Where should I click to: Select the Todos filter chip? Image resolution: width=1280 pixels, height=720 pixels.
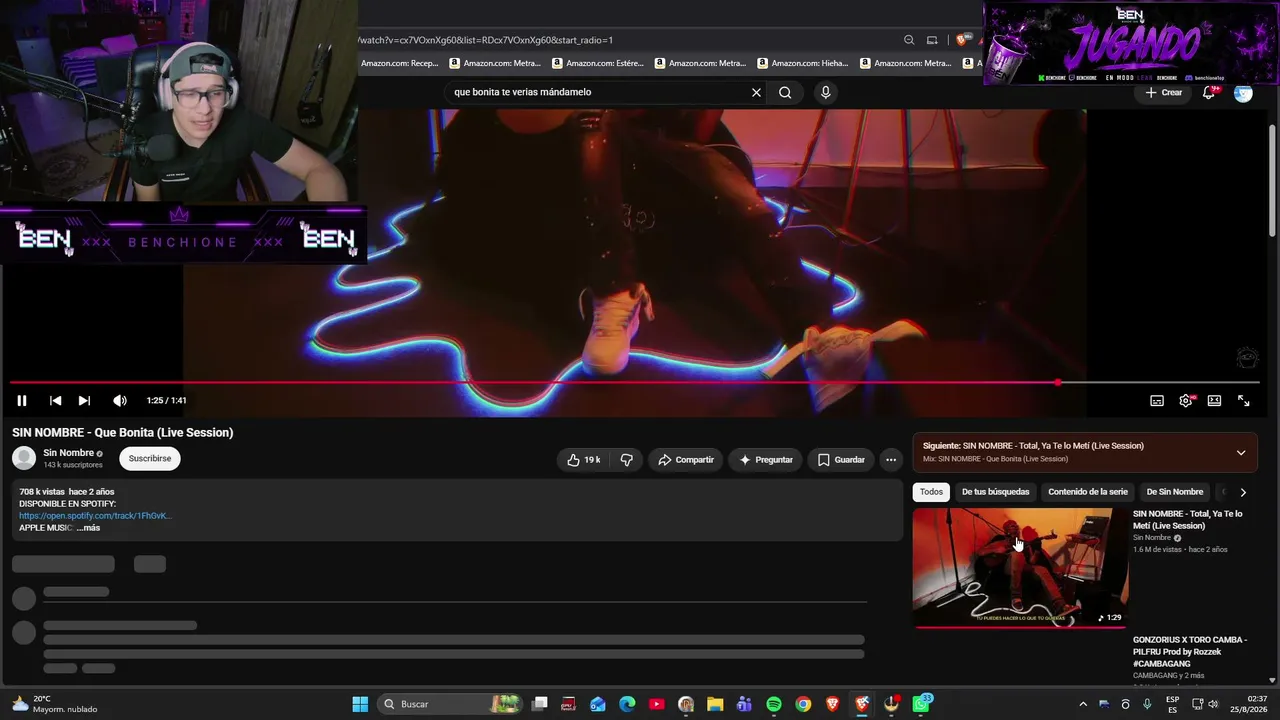pos(931,492)
